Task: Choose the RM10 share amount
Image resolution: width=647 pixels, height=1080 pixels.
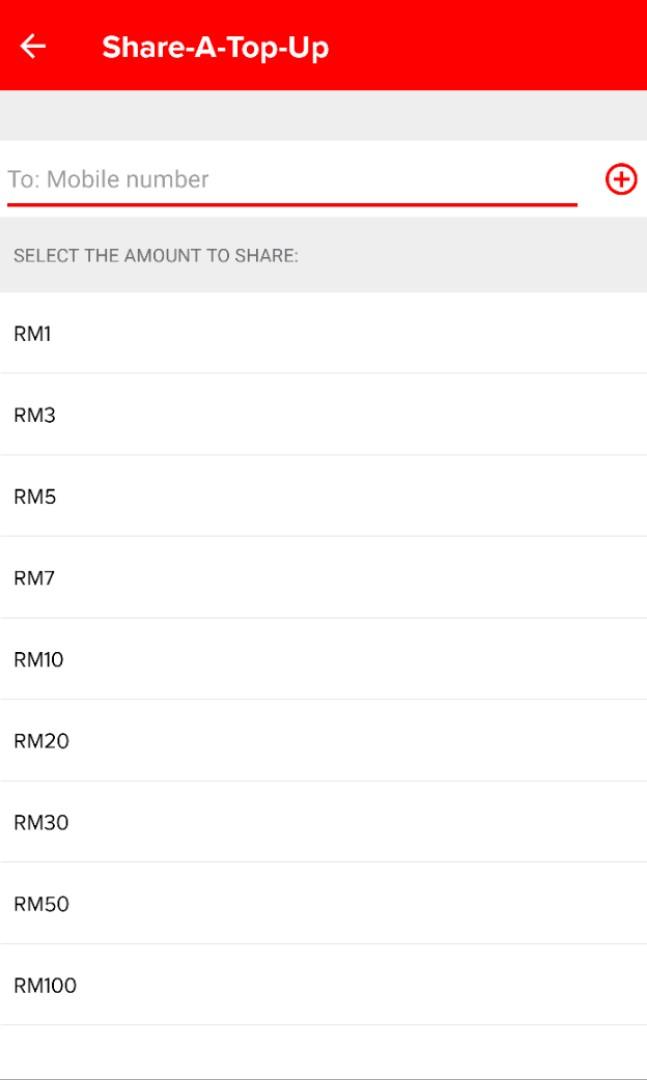Action: point(39,660)
